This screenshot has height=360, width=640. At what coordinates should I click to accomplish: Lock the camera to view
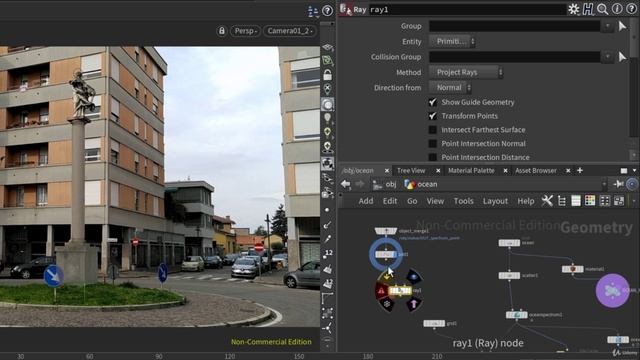[222, 31]
